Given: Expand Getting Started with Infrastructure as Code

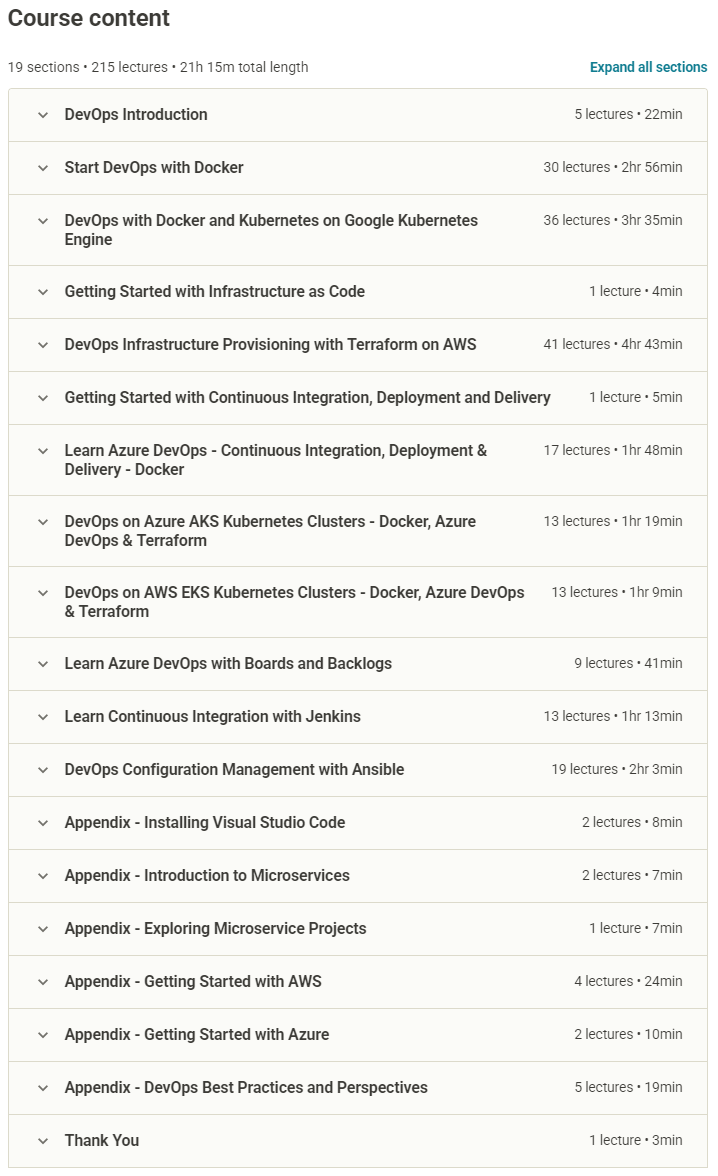Looking at the screenshot, I should (x=43, y=292).
